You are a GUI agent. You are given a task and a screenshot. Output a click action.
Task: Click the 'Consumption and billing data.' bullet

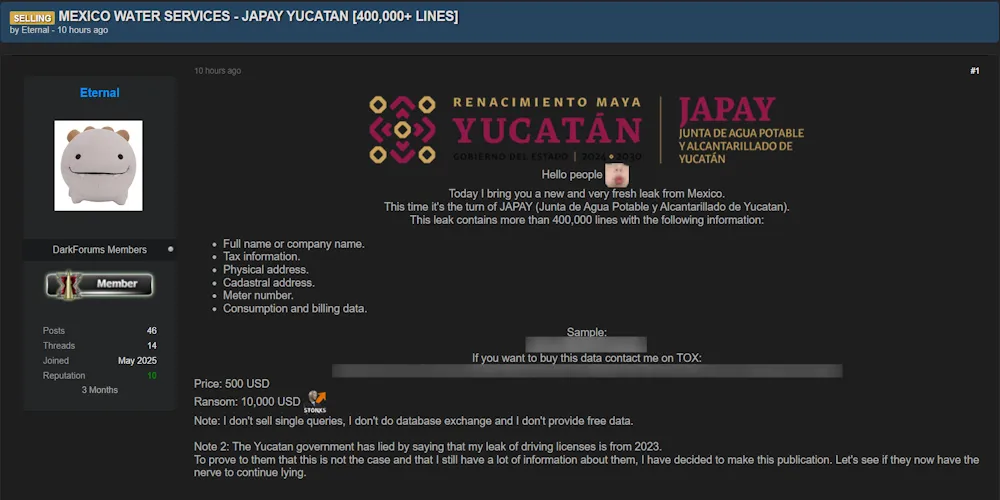295,309
